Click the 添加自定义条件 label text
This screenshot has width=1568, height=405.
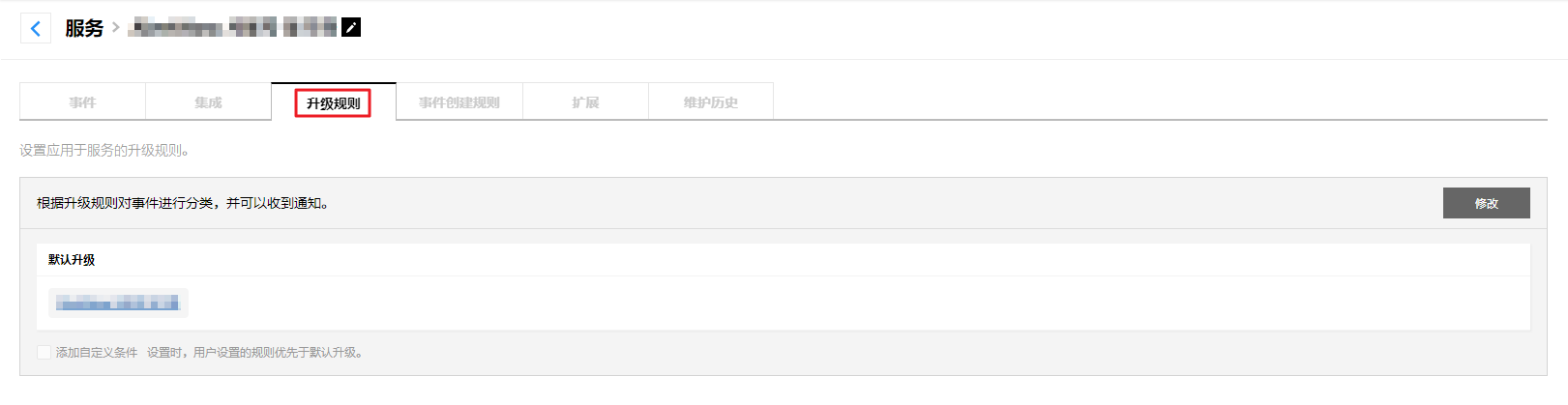[97, 353]
